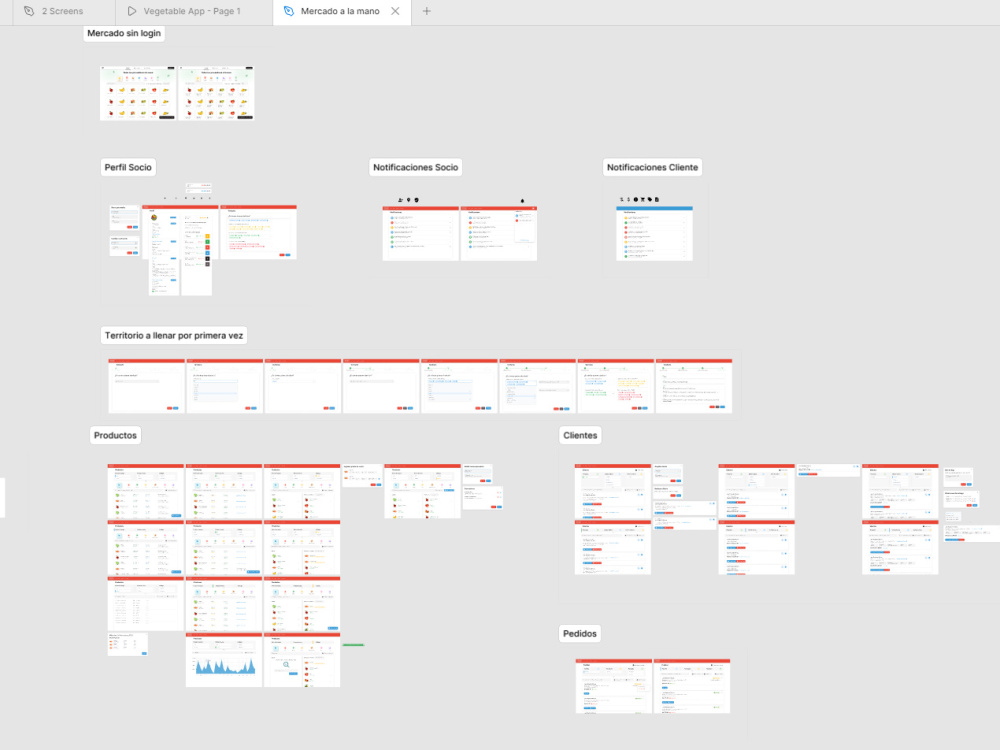
Task: Select the document icon above Notificaciones Cliente frame
Action: point(657,200)
